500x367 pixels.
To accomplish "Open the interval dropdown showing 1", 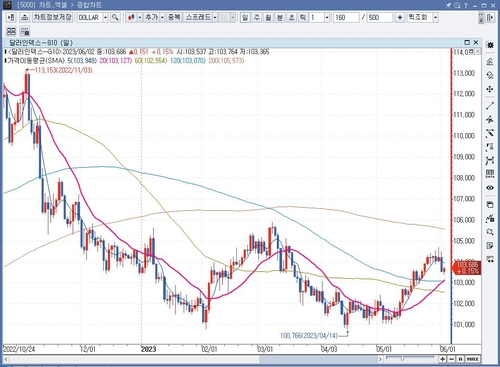I will coord(327,17).
